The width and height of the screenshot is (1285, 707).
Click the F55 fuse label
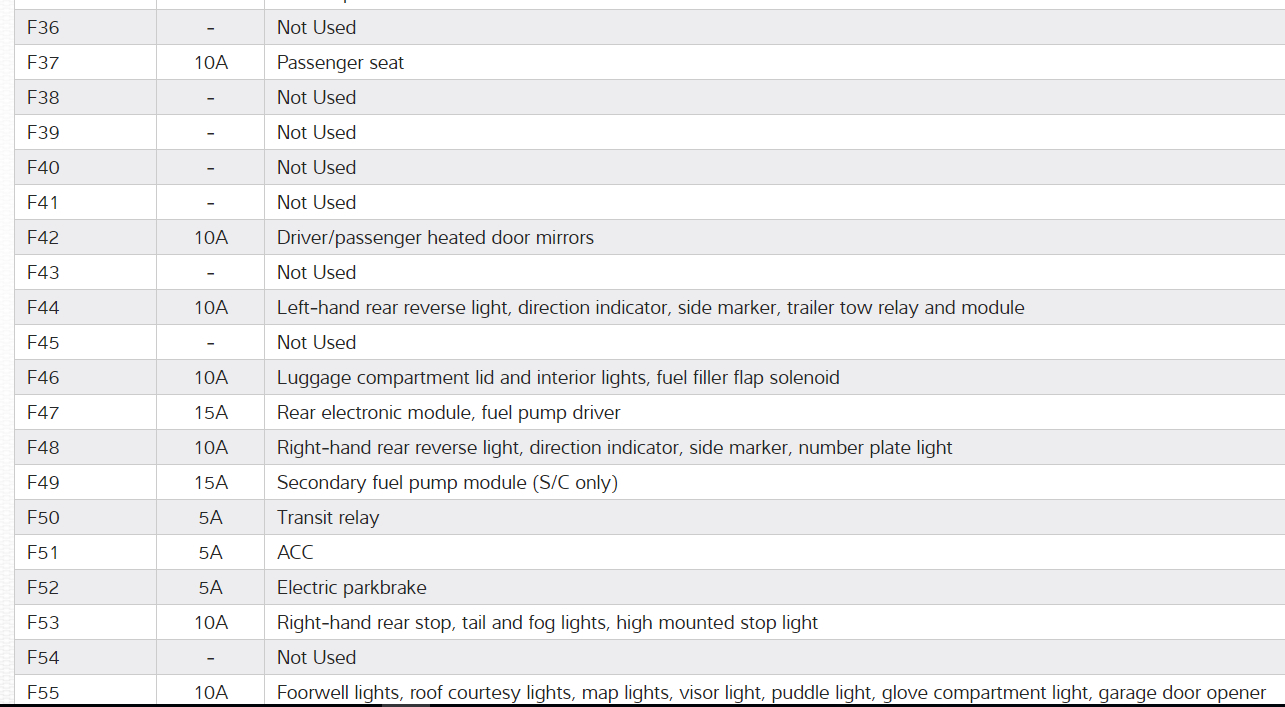(43, 692)
